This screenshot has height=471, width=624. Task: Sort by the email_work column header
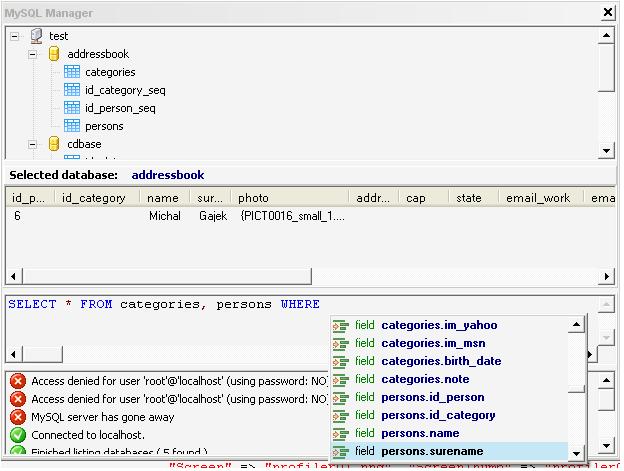pos(541,198)
